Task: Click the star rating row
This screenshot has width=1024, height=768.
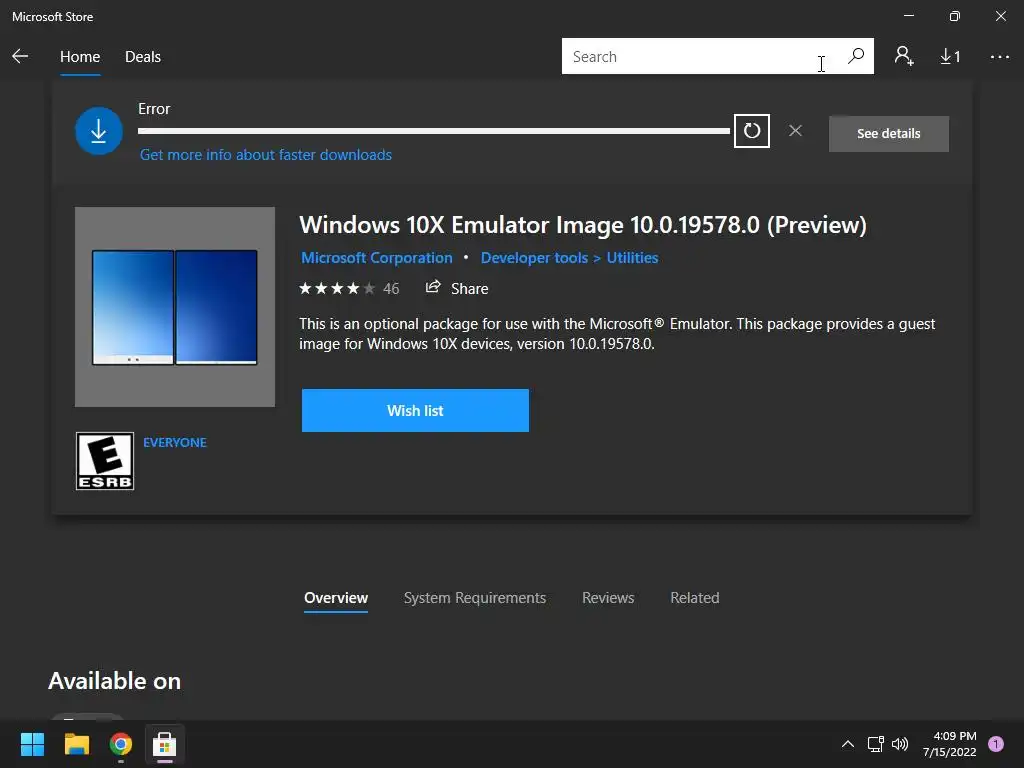Action: [x=337, y=288]
